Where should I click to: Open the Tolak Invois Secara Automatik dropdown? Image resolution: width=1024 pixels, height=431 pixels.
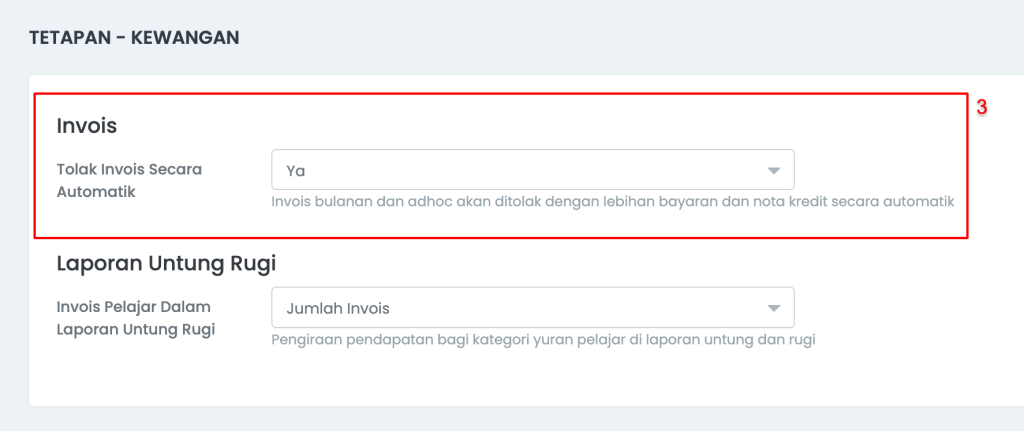tap(533, 170)
